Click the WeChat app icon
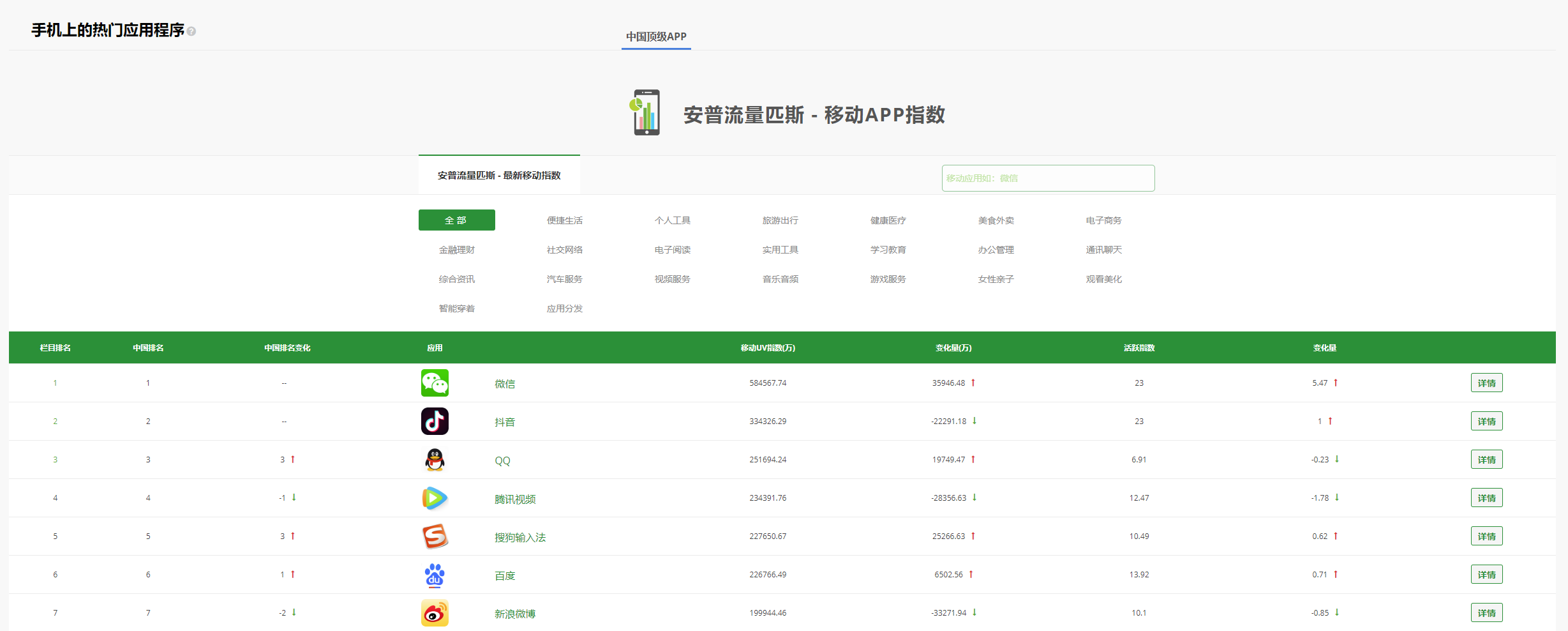1568x631 pixels. click(435, 383)
